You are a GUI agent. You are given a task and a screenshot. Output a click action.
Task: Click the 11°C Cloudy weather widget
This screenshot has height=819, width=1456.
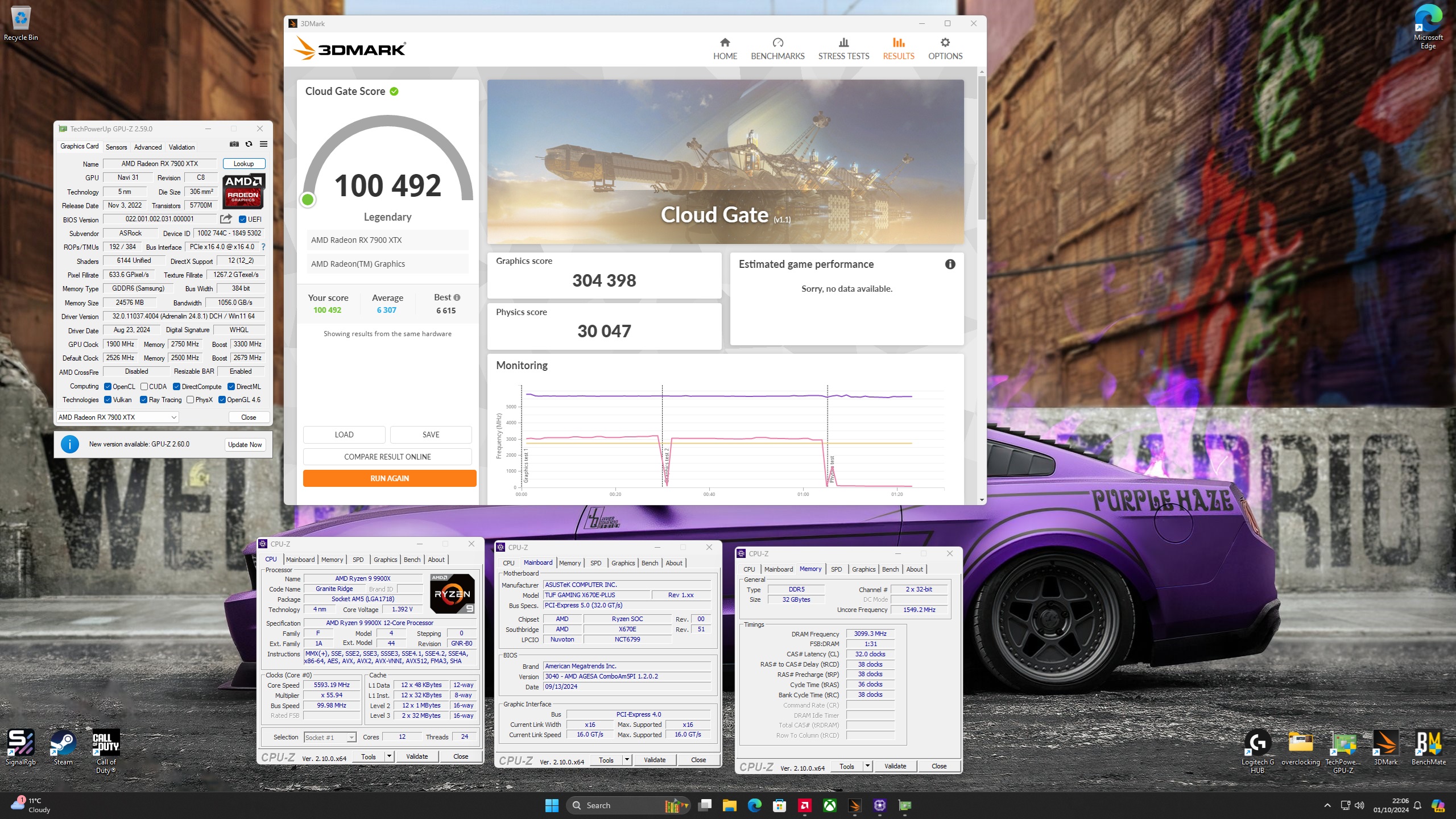[31, 805]
